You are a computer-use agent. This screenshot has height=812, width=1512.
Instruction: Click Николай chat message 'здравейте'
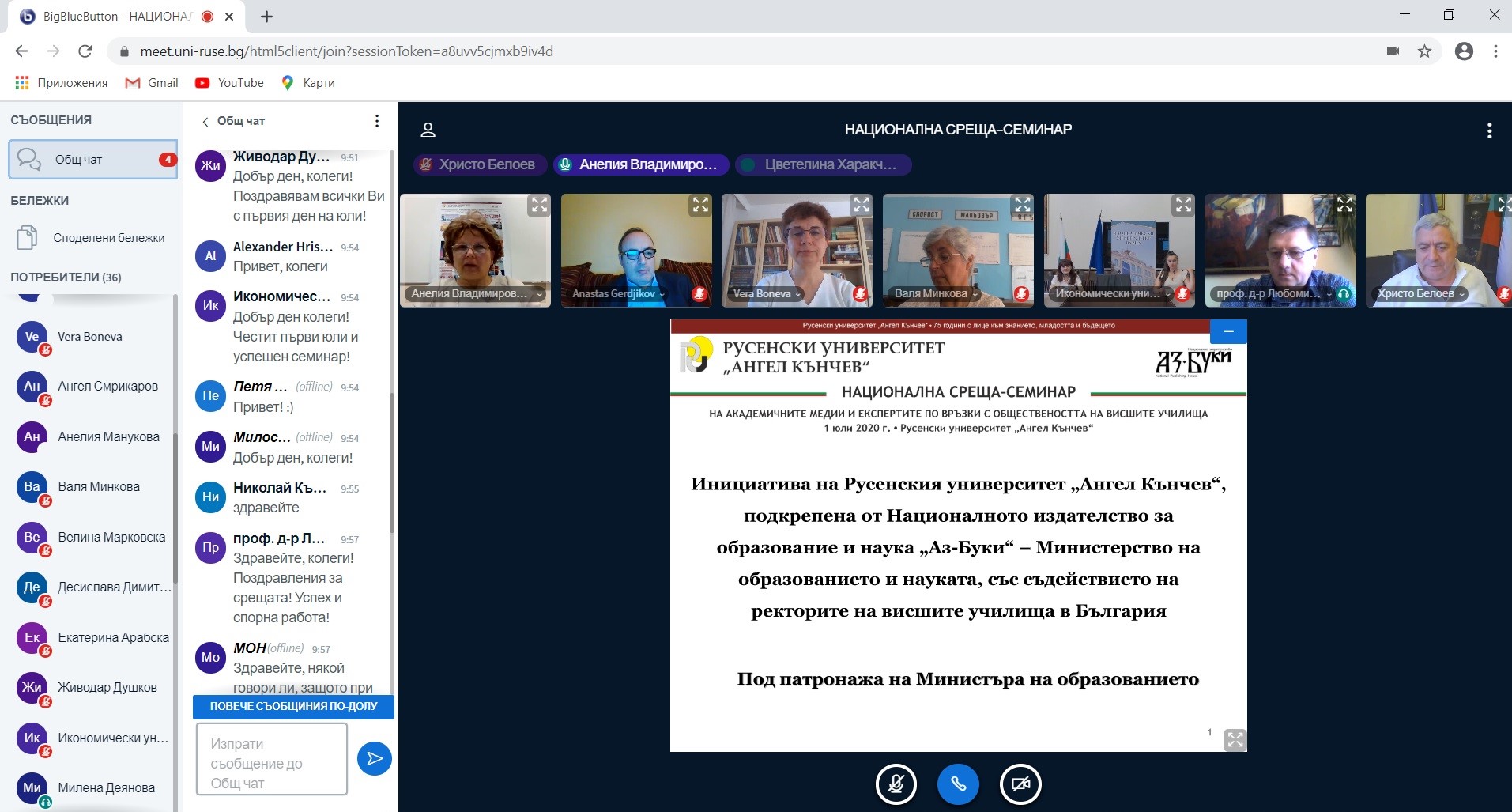click(266, 508)
